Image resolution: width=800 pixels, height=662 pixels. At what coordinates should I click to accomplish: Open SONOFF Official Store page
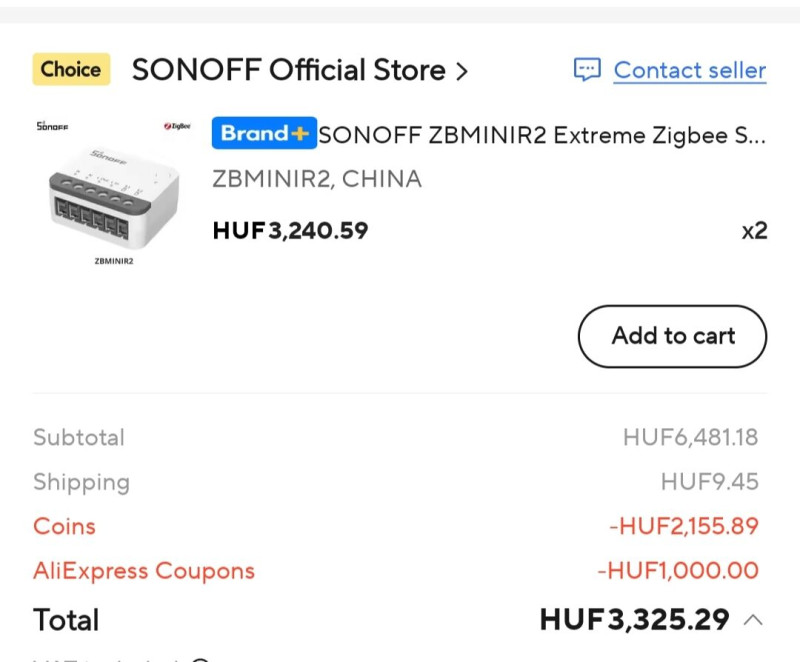coord(288,70)
